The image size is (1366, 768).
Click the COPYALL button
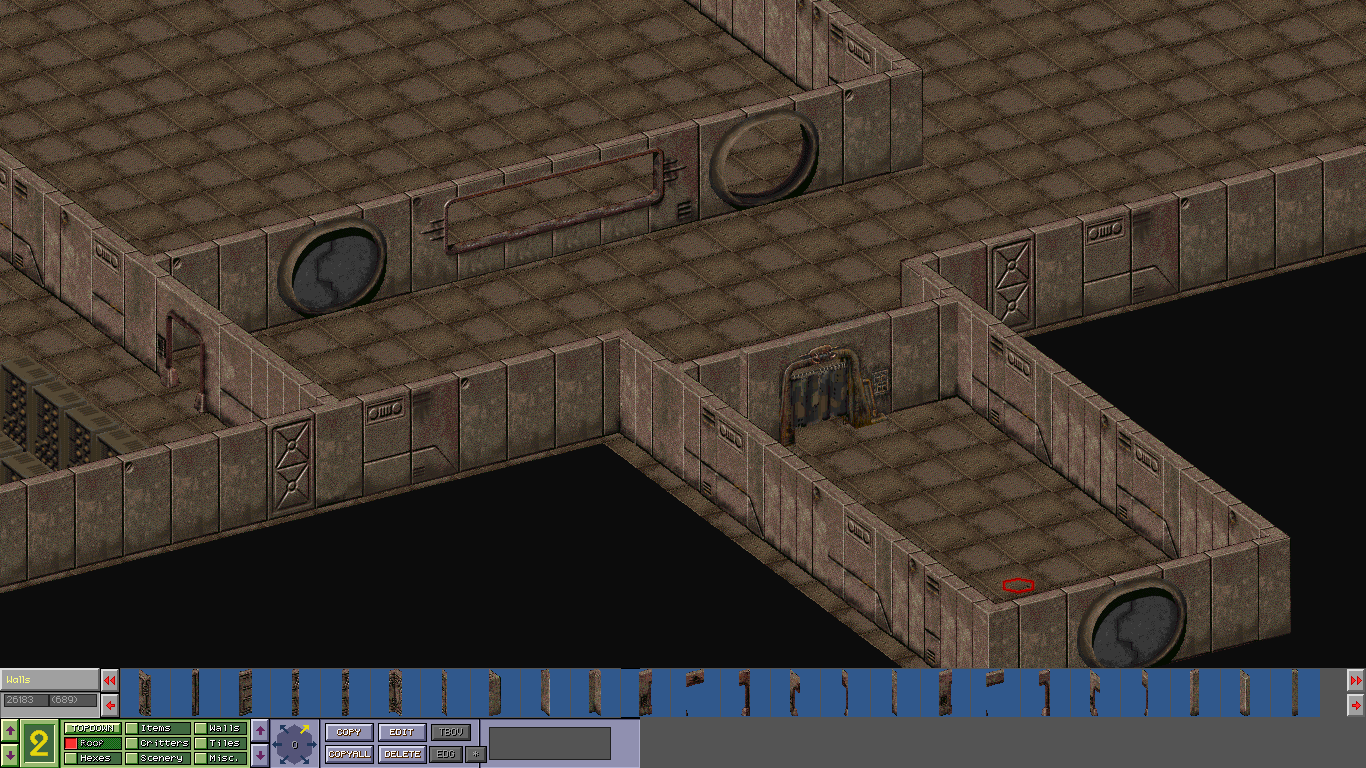(349, 754)
